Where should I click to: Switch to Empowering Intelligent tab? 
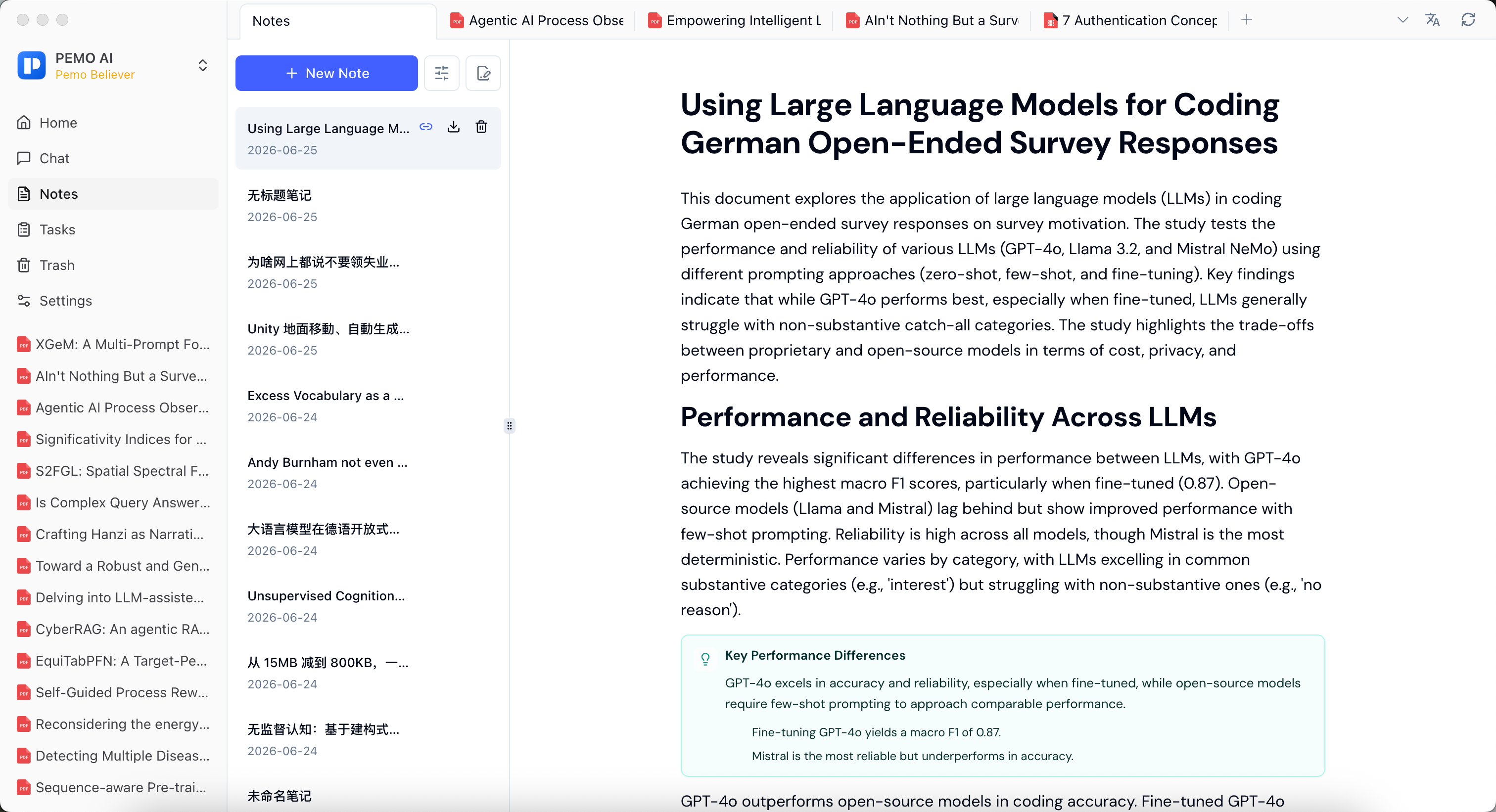(x=735, y=21)
